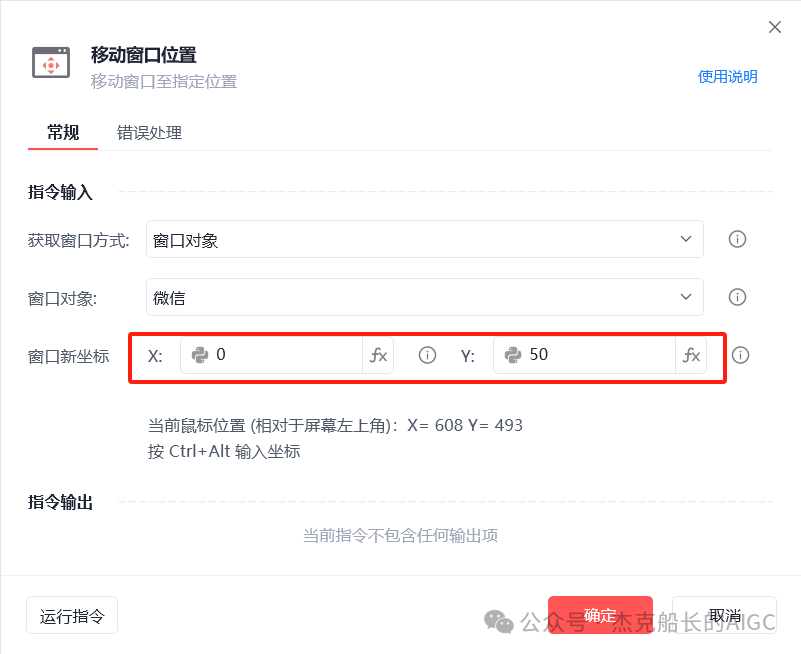
Task: Click the info icon beside 窗口对象
Action: tap(737, 297)
